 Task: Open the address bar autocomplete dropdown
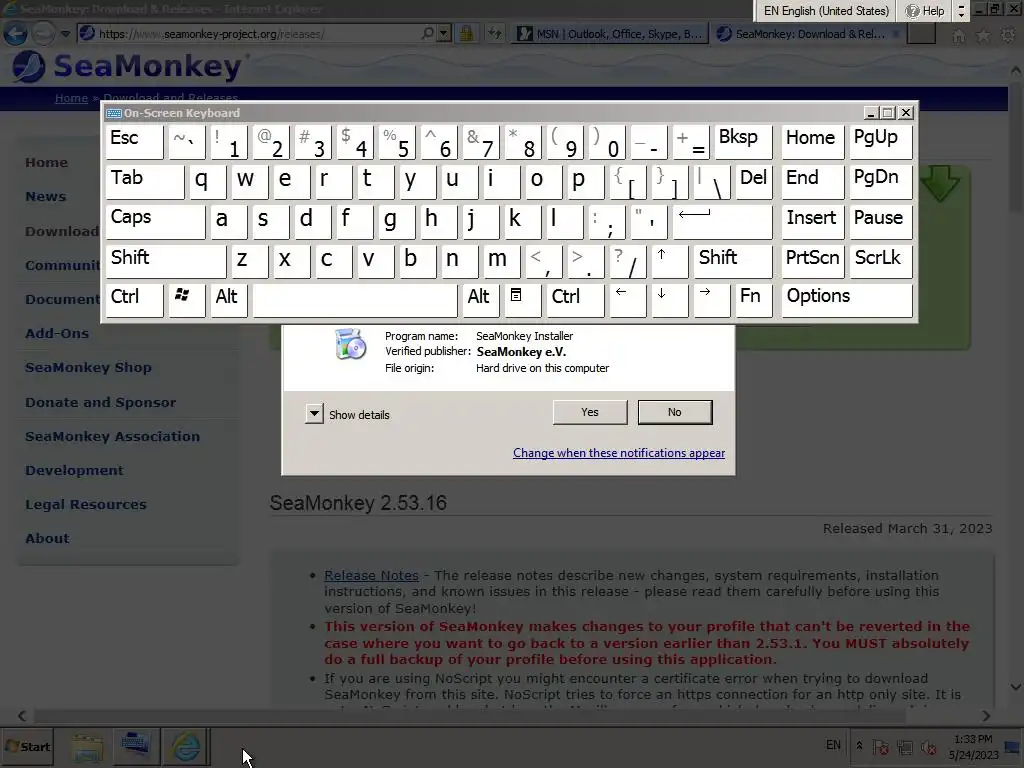pyautogui.click(x=443, y=33)
